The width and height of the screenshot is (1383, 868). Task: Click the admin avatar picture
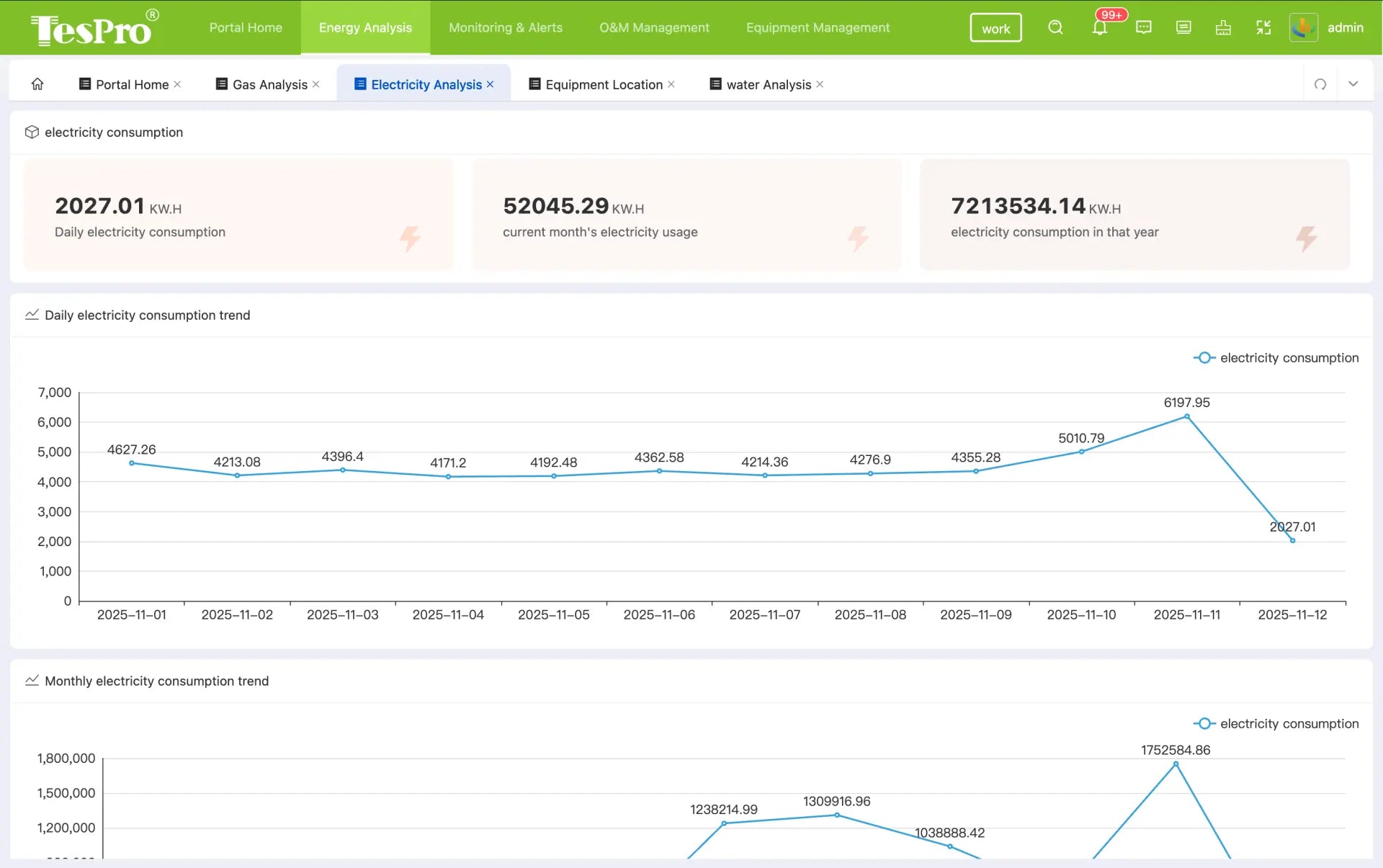tap(1303, 27)
